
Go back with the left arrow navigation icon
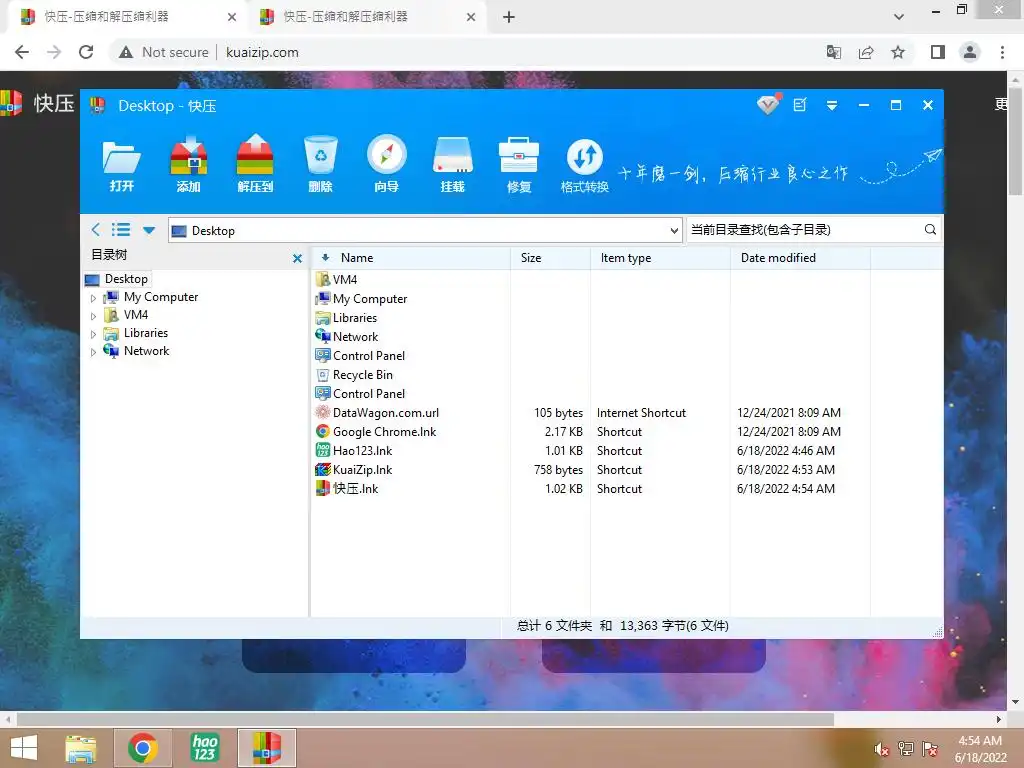96,230
